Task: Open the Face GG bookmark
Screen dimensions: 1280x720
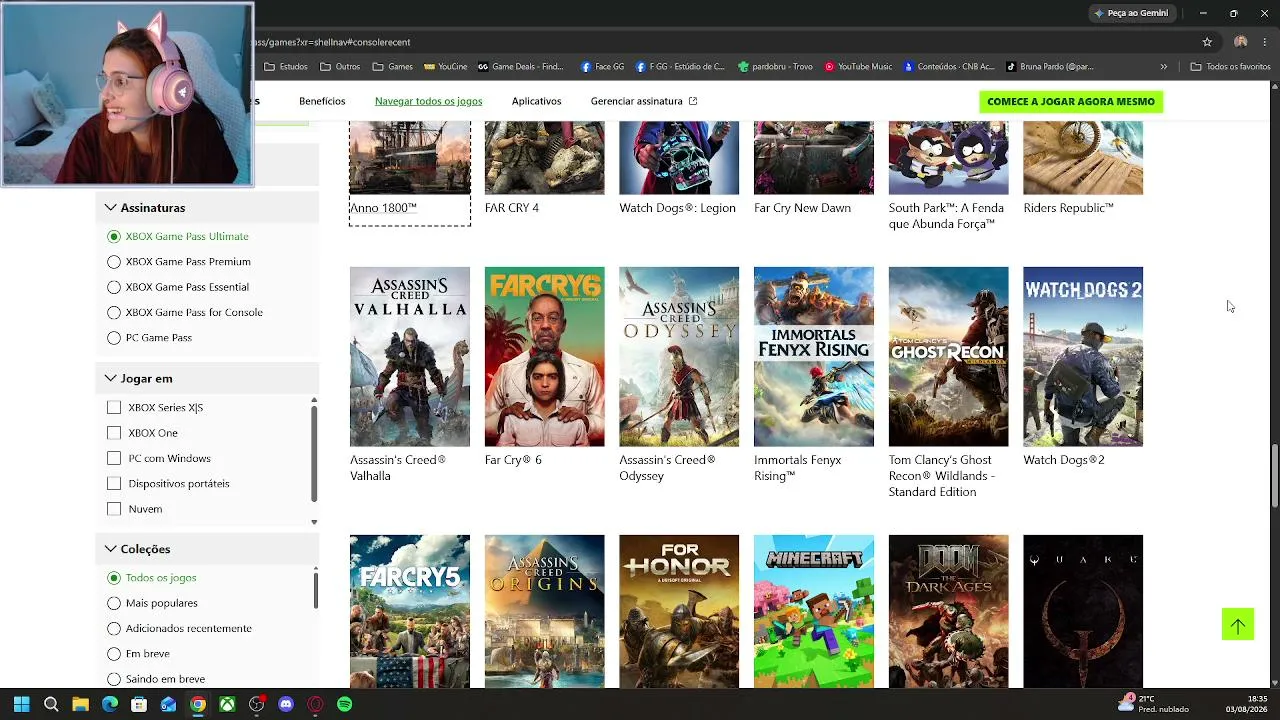Action: [x=602, y=67]
